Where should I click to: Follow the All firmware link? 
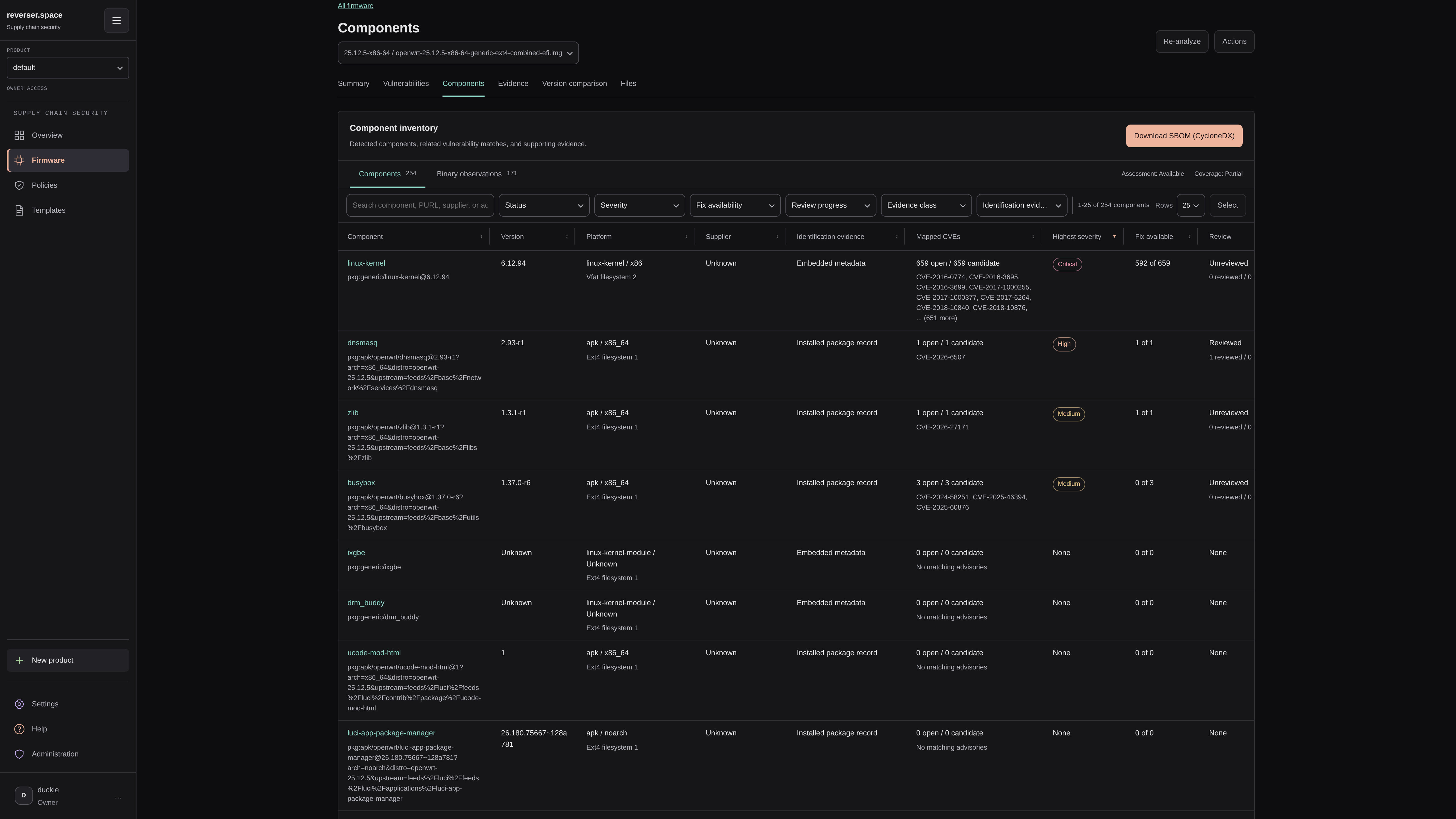click(355, 6)
